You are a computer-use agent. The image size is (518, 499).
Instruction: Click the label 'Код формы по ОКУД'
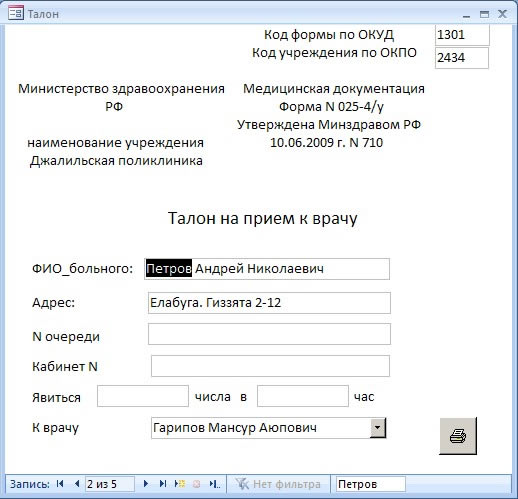(x=329, y=35)
